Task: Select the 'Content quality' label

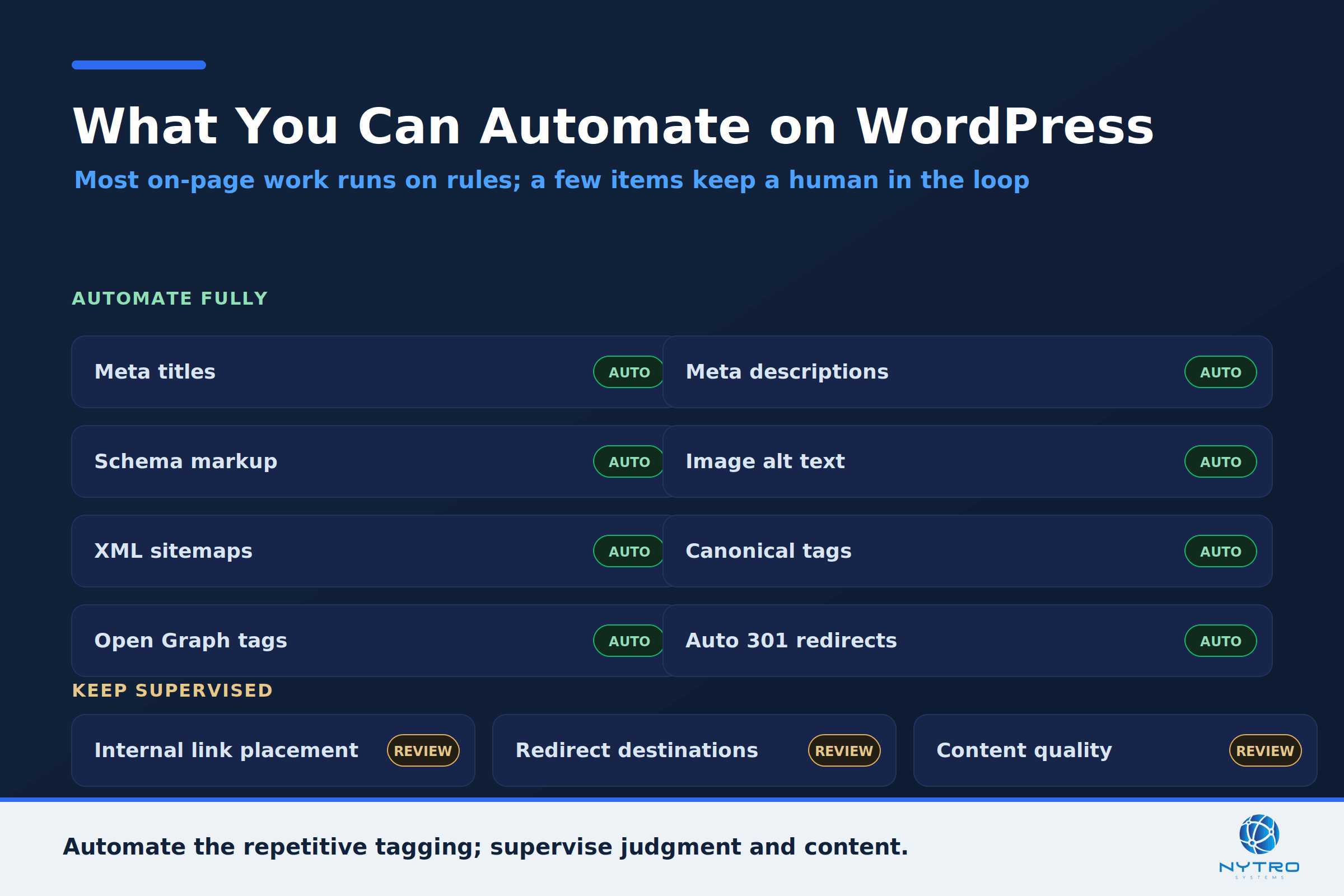Action: [x=1024, y=751]
